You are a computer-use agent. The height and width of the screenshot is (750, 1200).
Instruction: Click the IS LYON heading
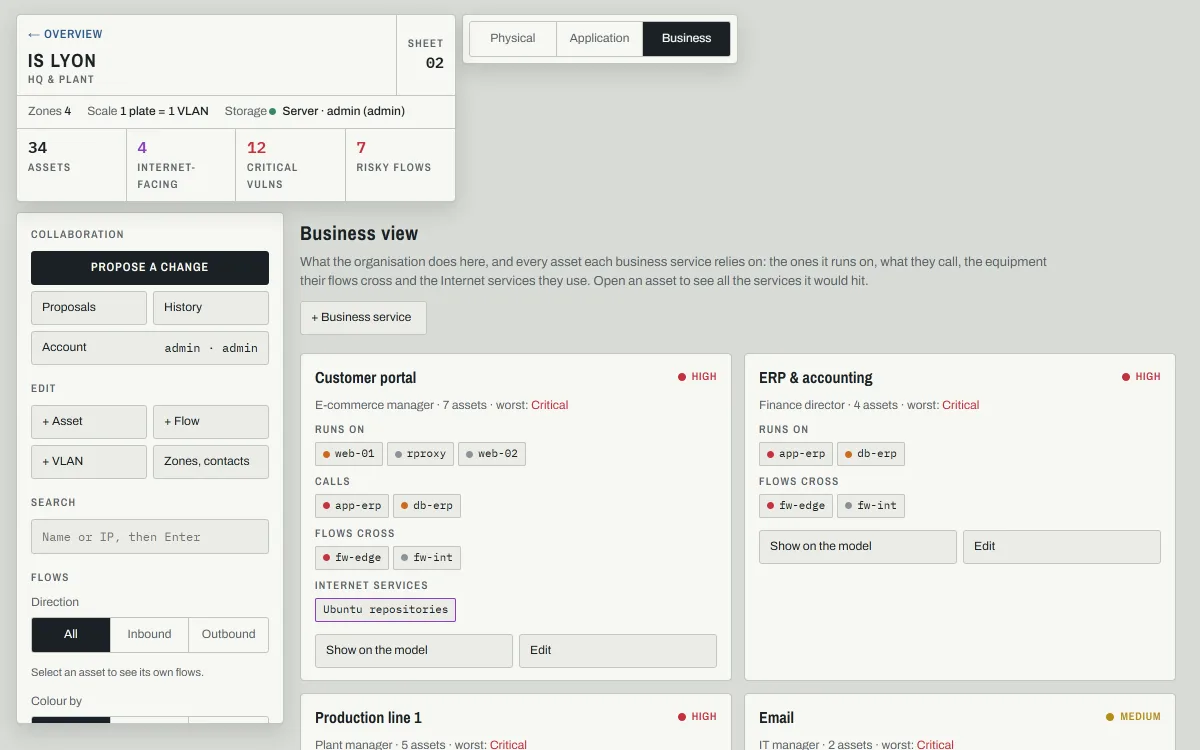point(62,61)
